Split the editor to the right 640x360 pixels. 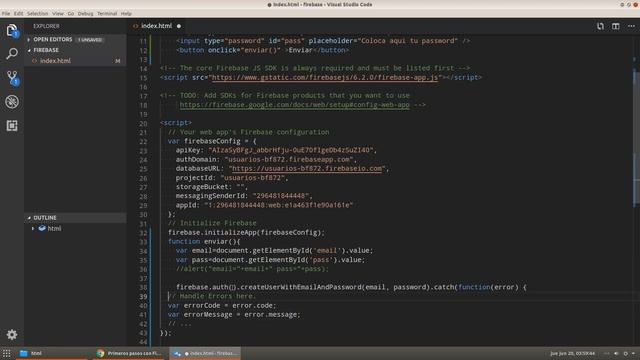[616, 26]
